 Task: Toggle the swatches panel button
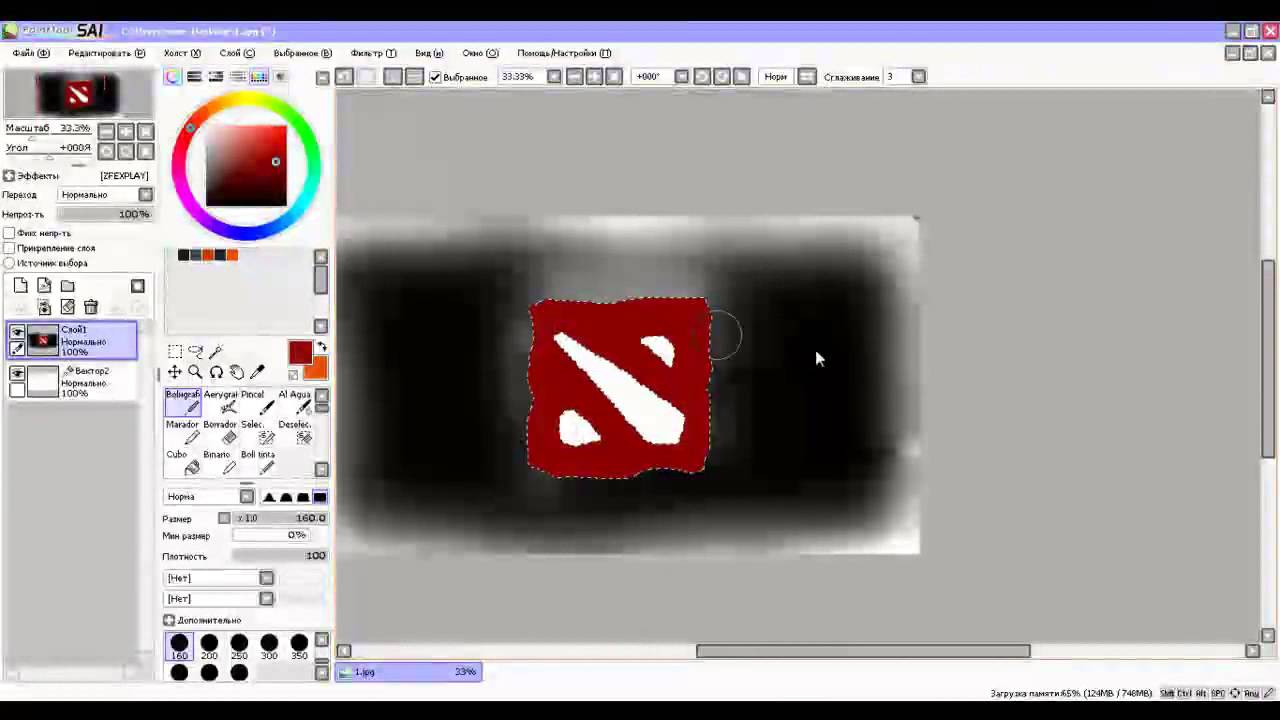click(259, 77)
